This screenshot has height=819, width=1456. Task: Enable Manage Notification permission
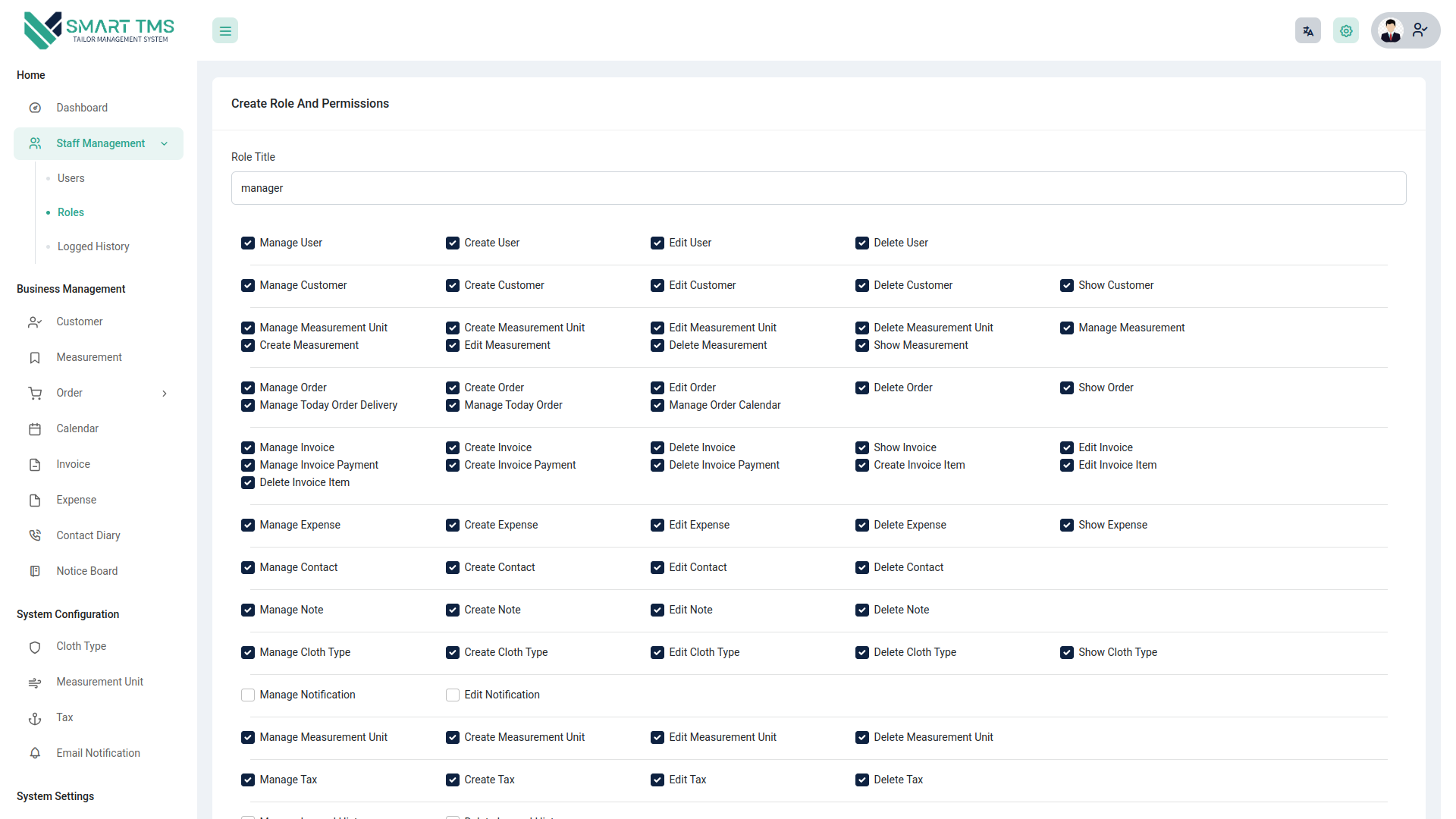click(247, 695)
